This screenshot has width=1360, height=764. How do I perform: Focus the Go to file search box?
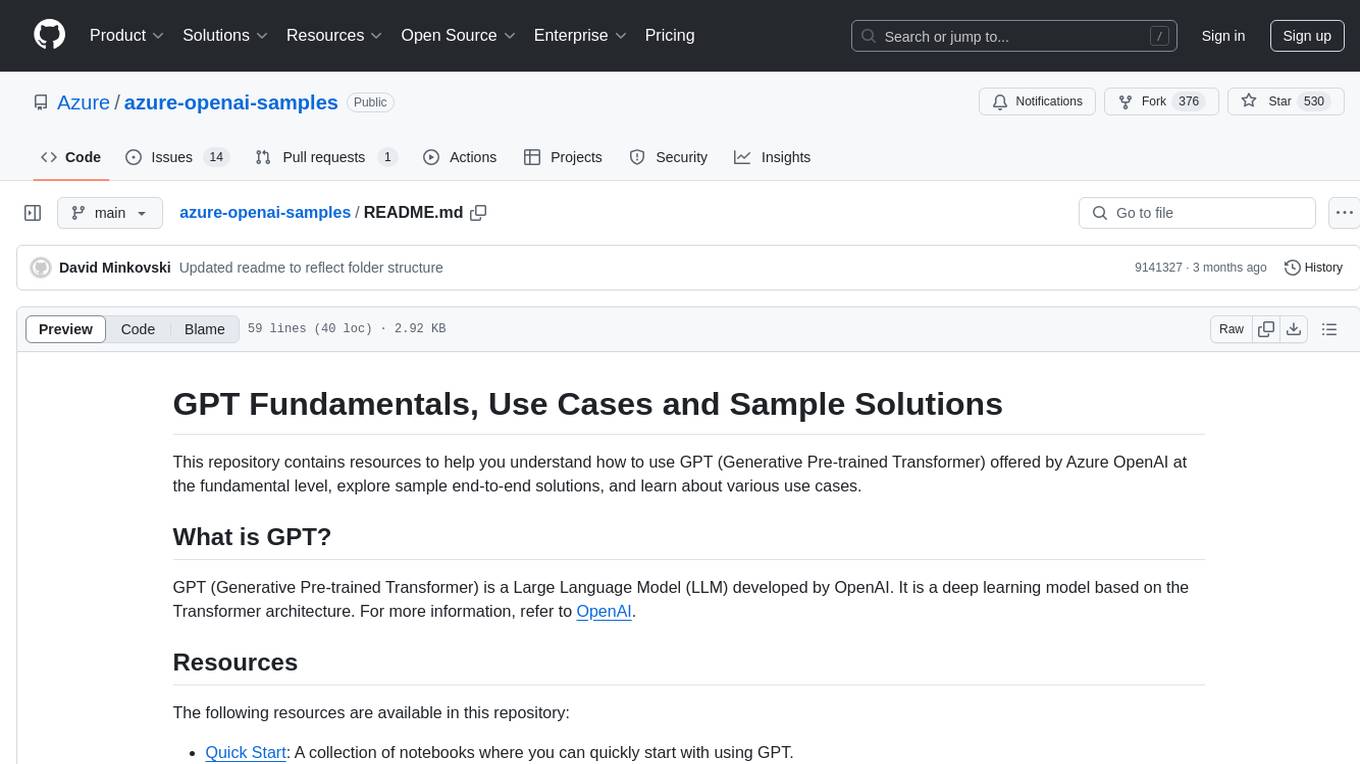(1197, 213)
